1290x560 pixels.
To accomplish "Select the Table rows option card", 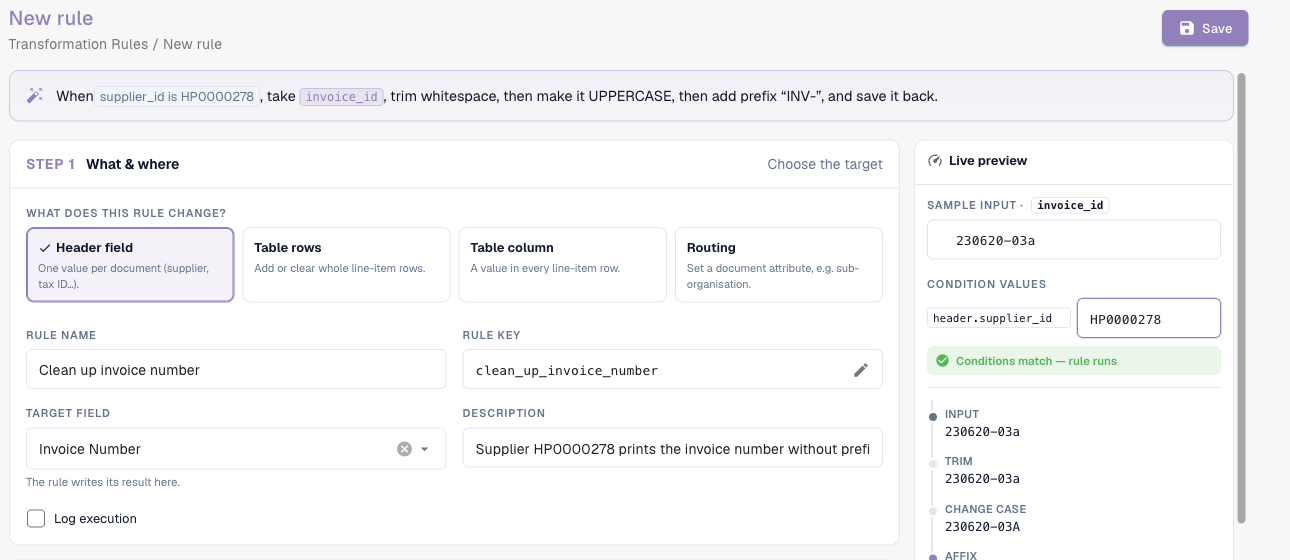I will [x=346, y=265].
